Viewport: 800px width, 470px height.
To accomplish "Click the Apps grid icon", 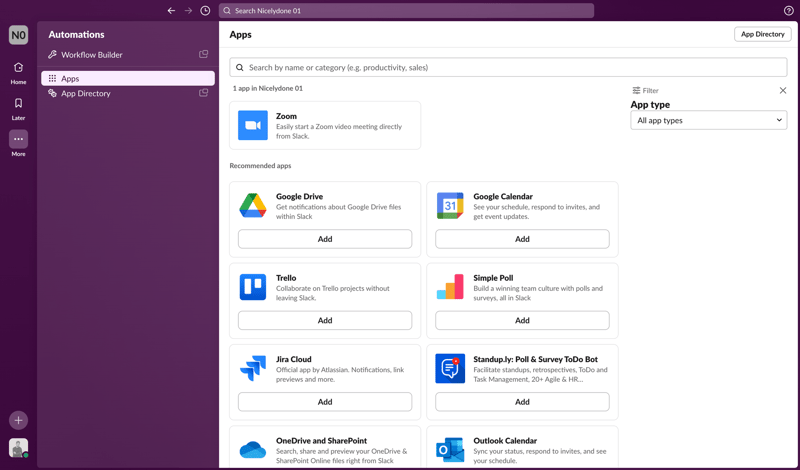I will click(52, 79).
